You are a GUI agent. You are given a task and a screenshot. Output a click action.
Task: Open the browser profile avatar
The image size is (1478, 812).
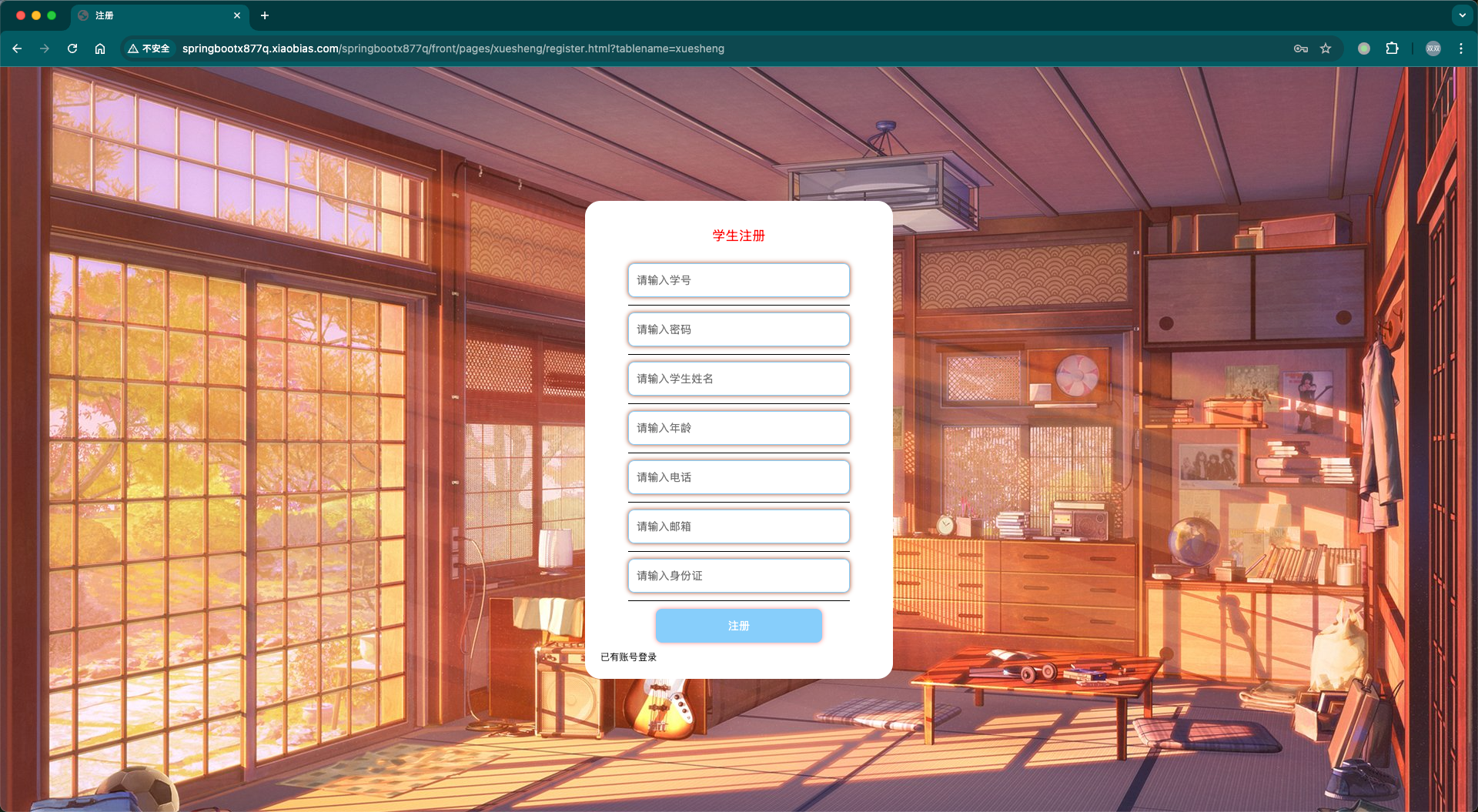[x=1433, y=48]
